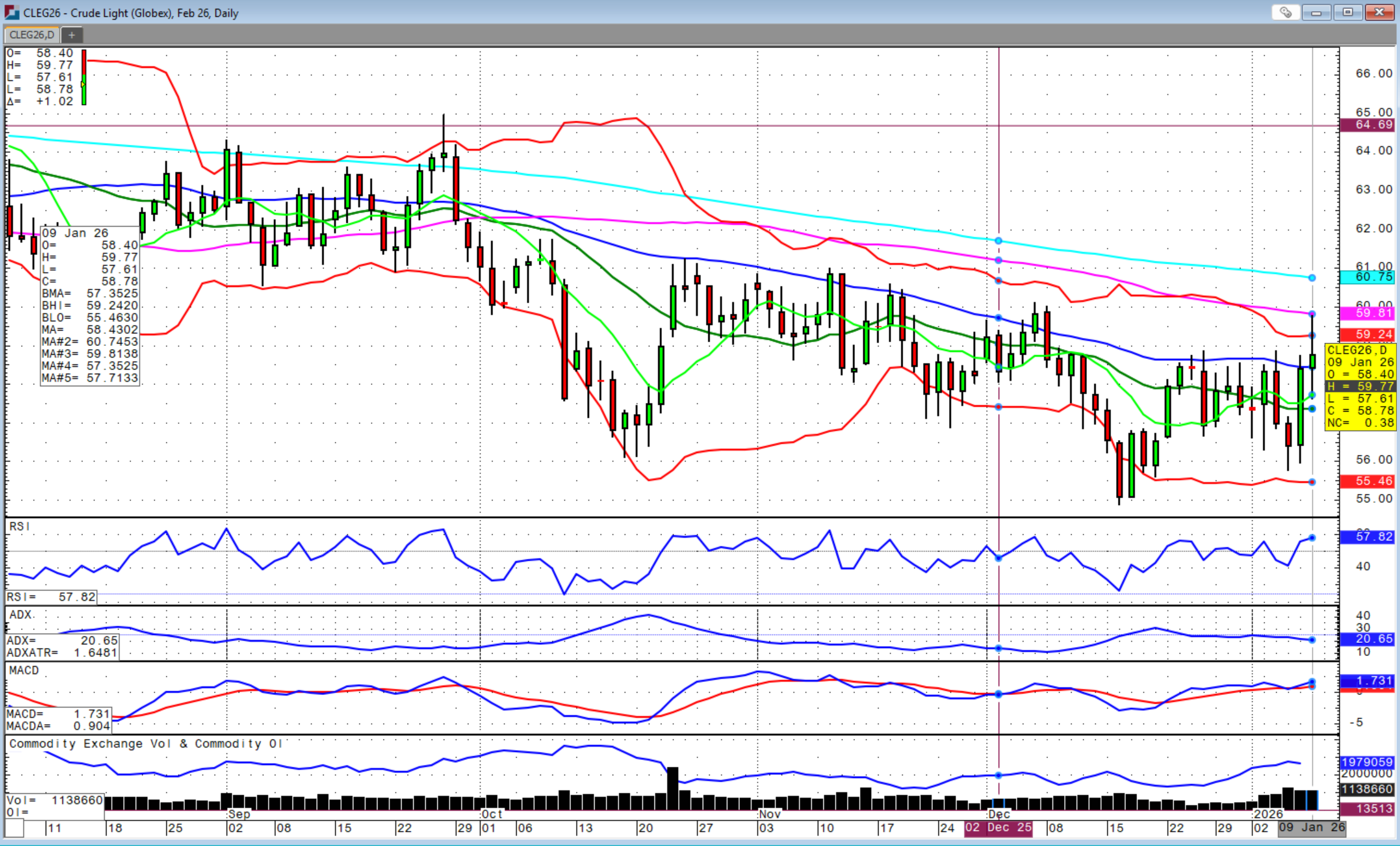This screenshot has width=1400, height=846.
Task: Click the magenta 59.81 price tag
Action: pyautogui.click(x=1368, y=313)
